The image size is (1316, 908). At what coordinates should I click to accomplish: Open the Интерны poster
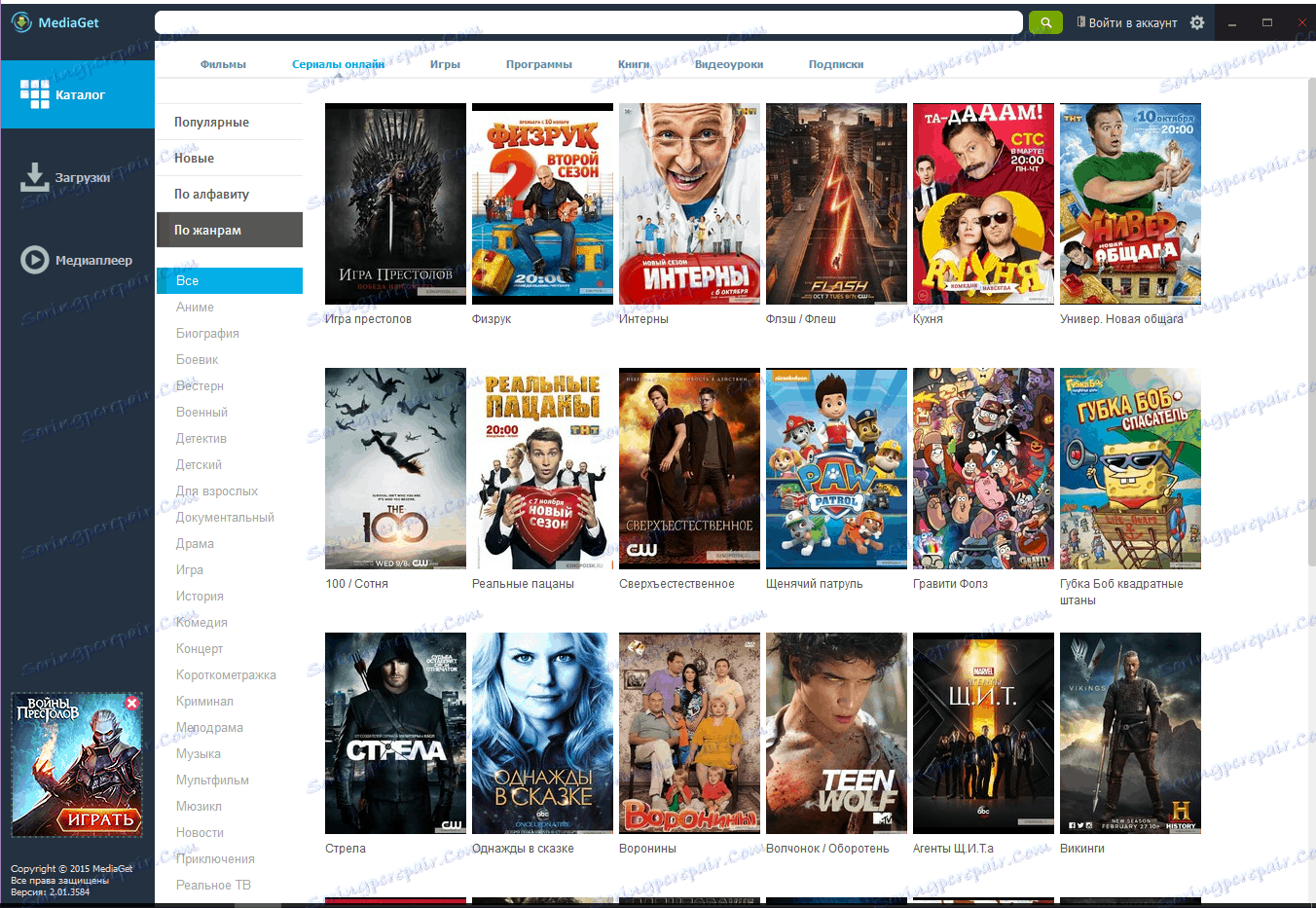coord(689,204)
